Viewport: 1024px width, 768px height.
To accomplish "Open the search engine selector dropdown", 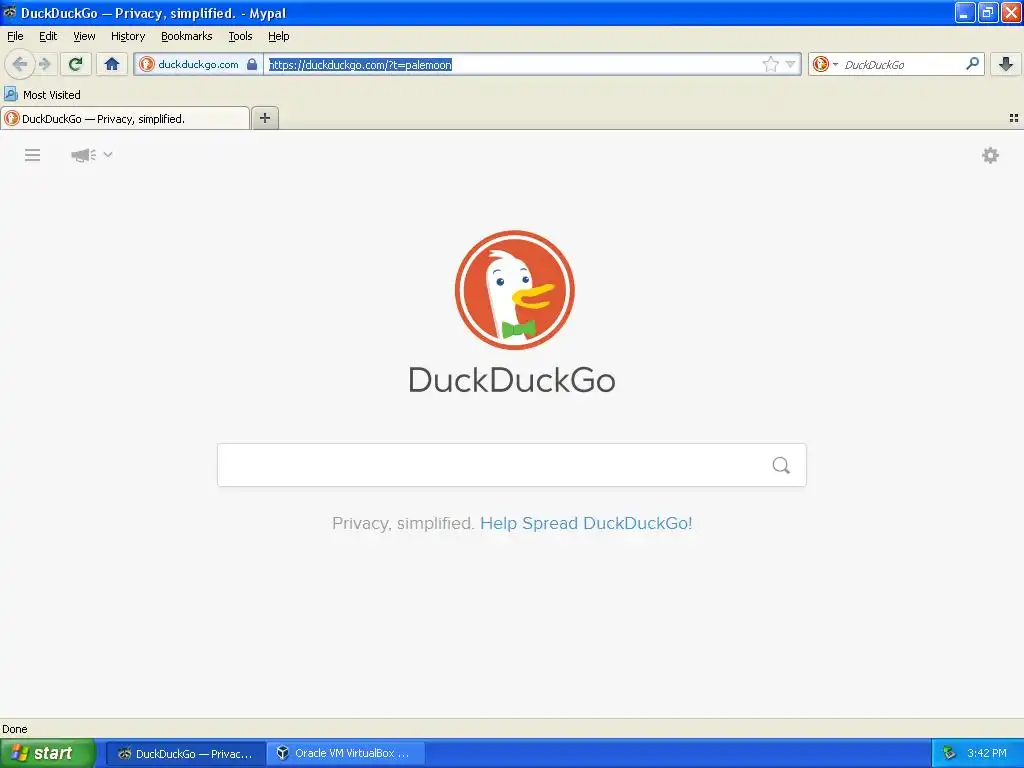I will click(835, 64).
